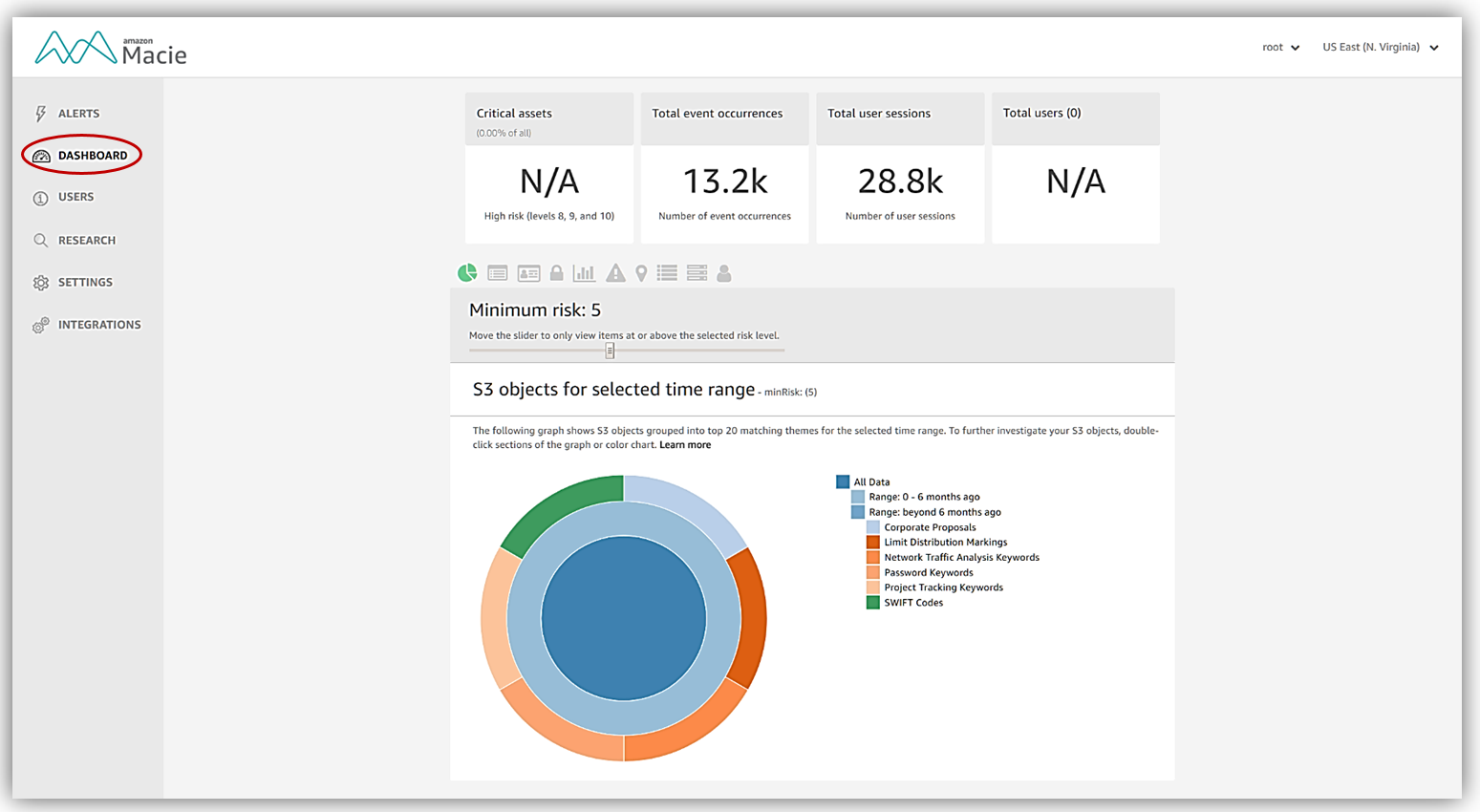The image size is (1480, 812).
Task: Click the warning triangle icon
Action: click(615, 273)
